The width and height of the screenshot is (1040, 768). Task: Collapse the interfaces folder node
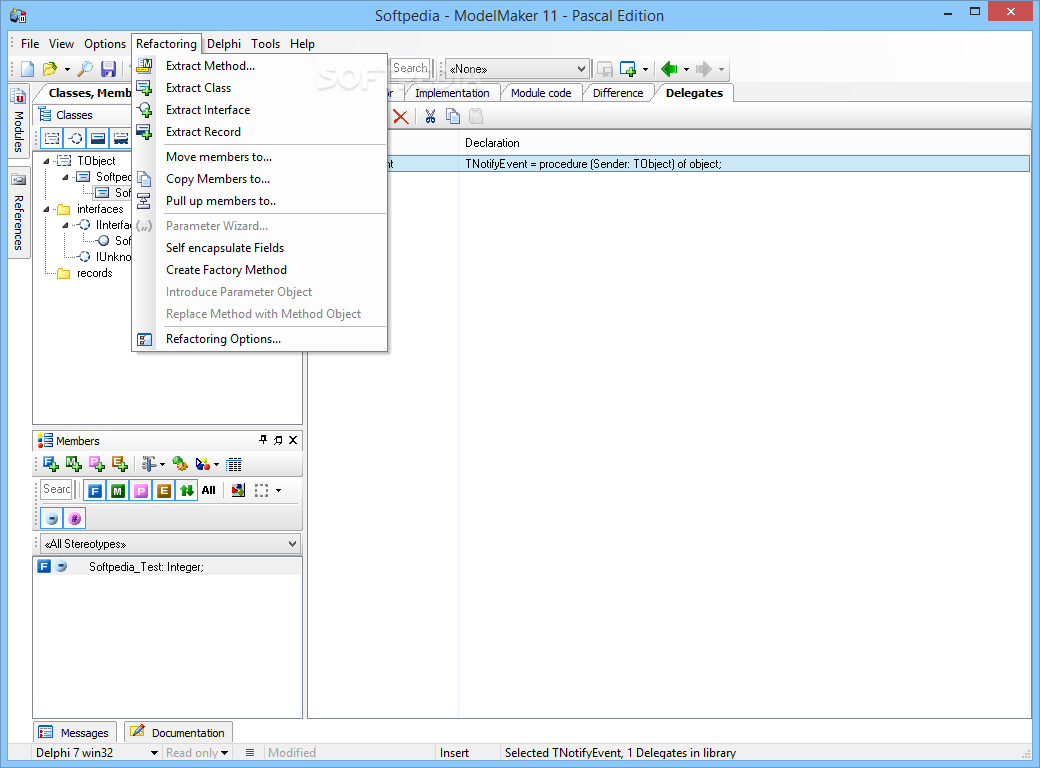[x=46, y=209]
